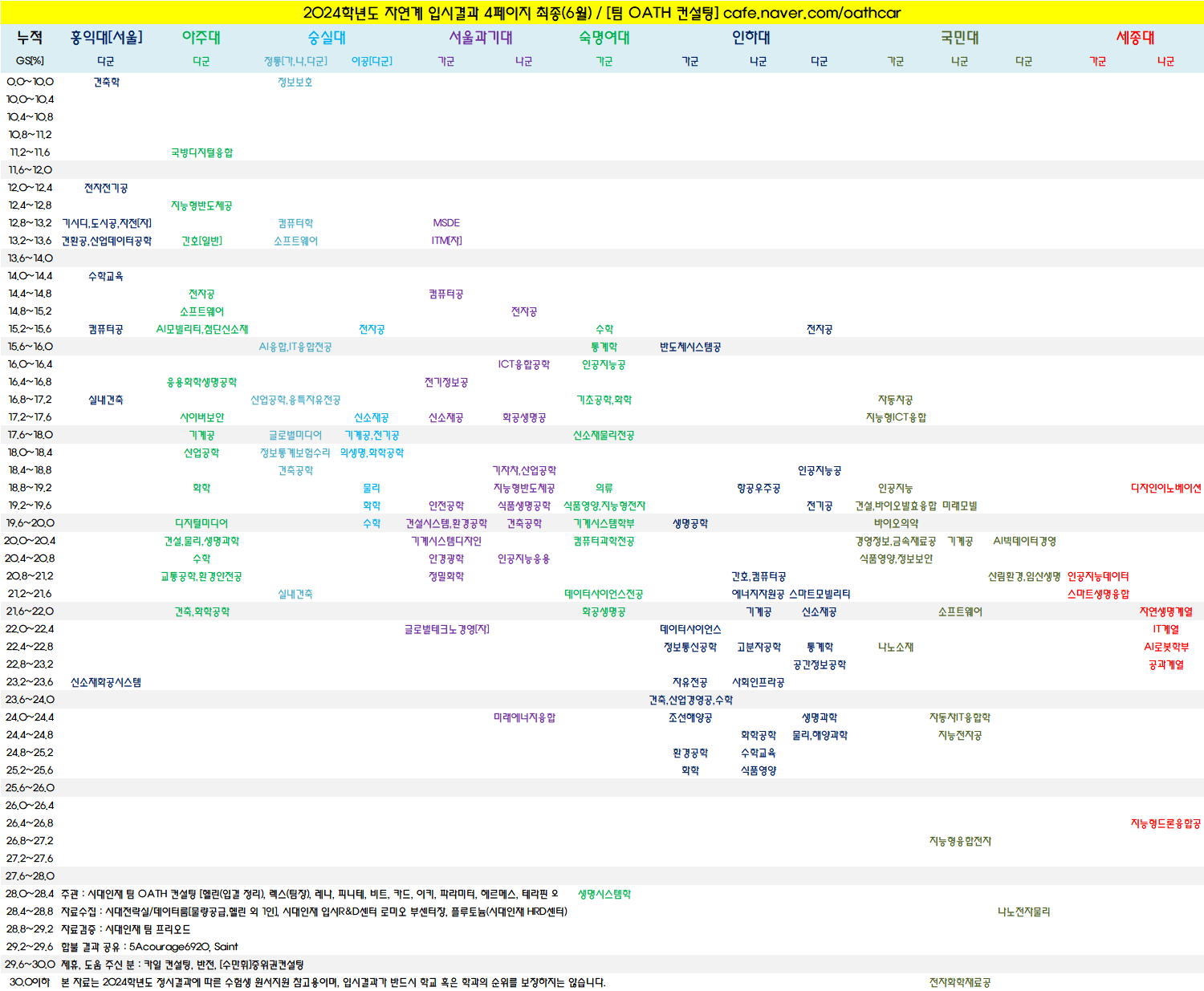Image resolution: width=1204 pixels, height=991 pixels.
Task: Select the 건설시스템,환경공학 cell
Action: (446, 523)
